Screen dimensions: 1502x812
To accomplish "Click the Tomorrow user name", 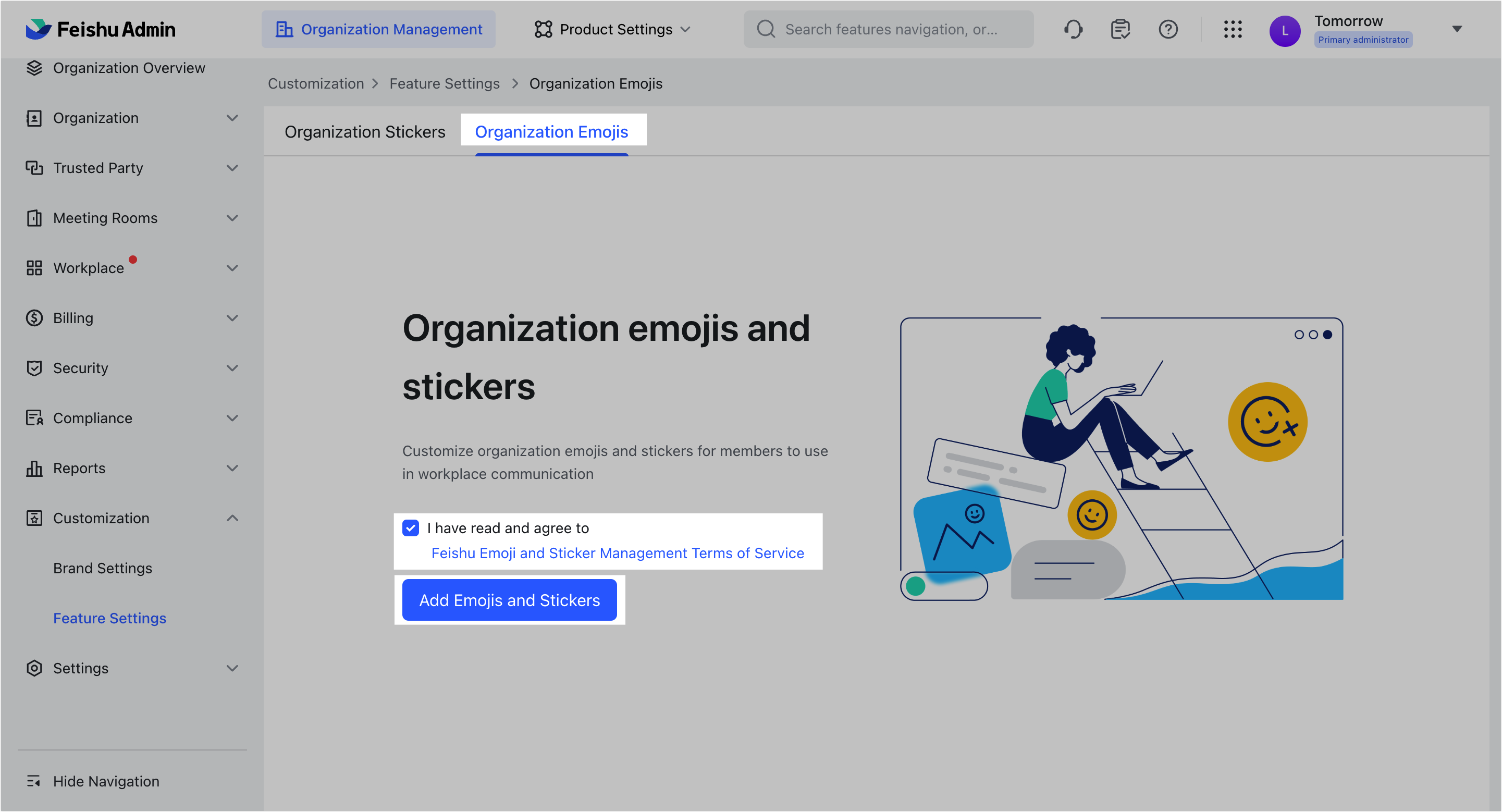I will click(1348, 21).
